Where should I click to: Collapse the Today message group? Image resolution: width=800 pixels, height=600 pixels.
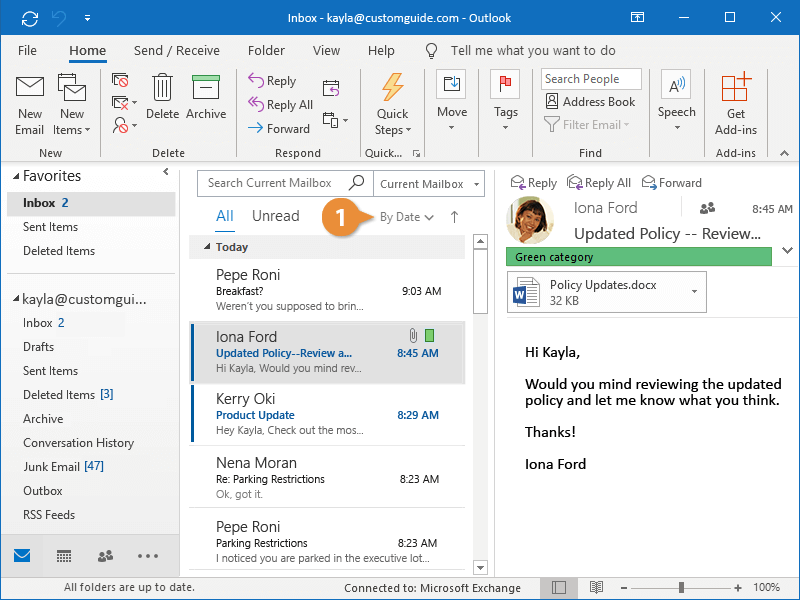point(207,247)
